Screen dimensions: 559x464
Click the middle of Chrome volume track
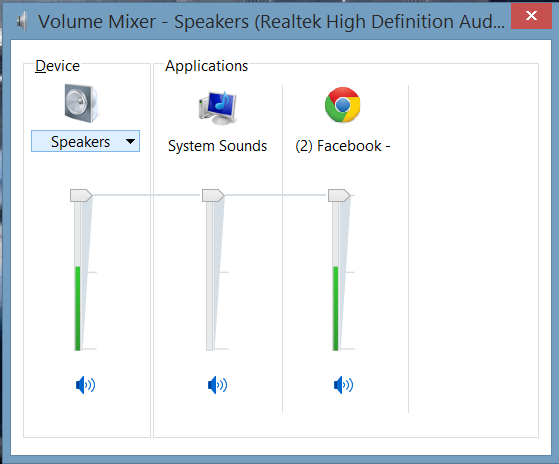[335, 273]
